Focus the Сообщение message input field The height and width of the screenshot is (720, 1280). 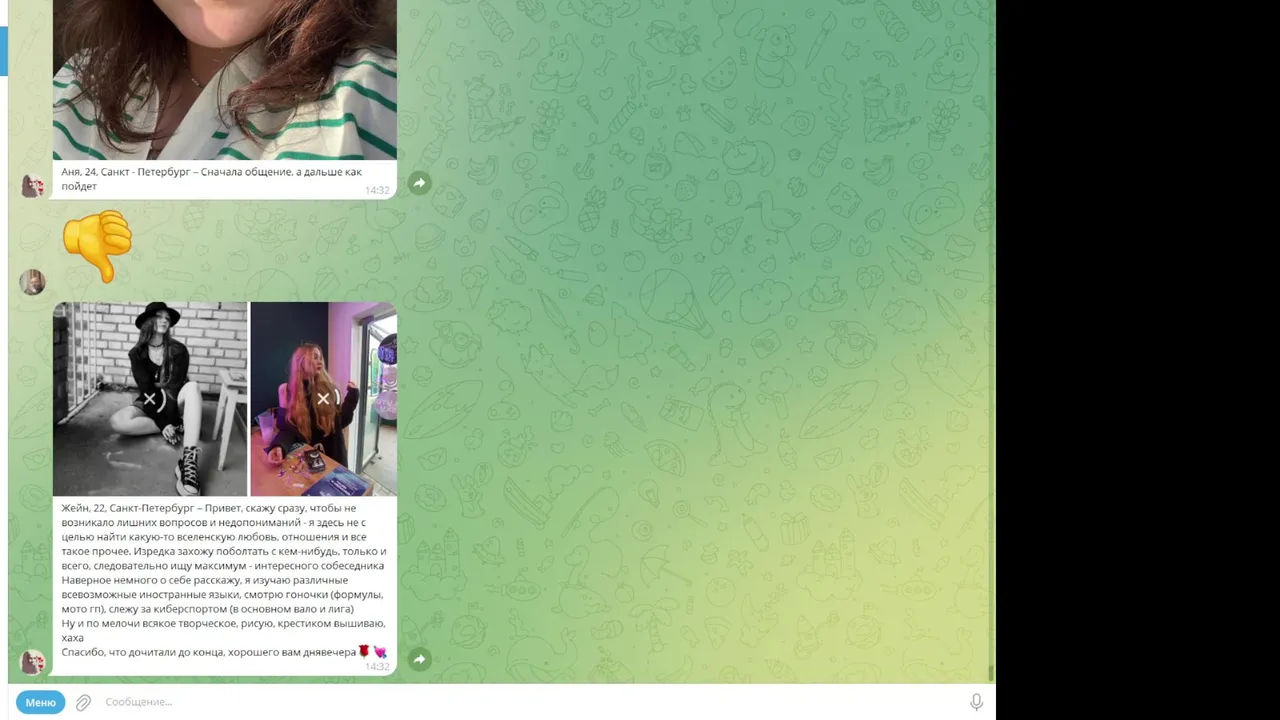[530, 702]
